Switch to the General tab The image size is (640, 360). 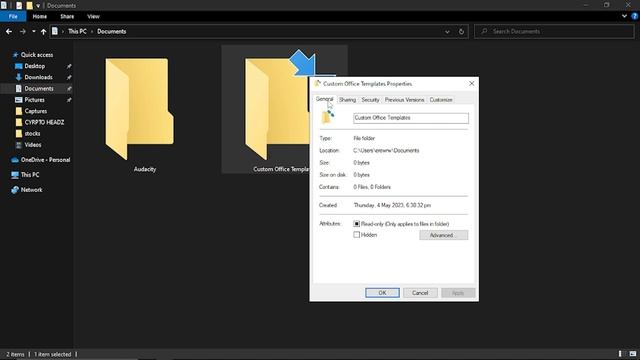coord(324,99)
